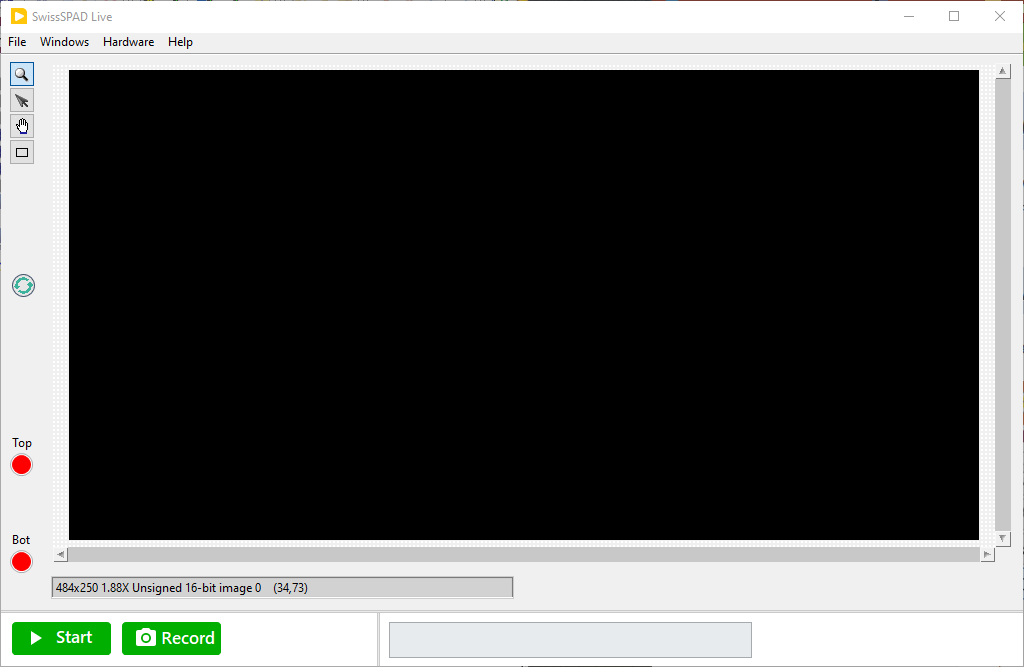
Task: Select the rectangle ROI tool
Action: pyautogui.click(x=22, y=152)
